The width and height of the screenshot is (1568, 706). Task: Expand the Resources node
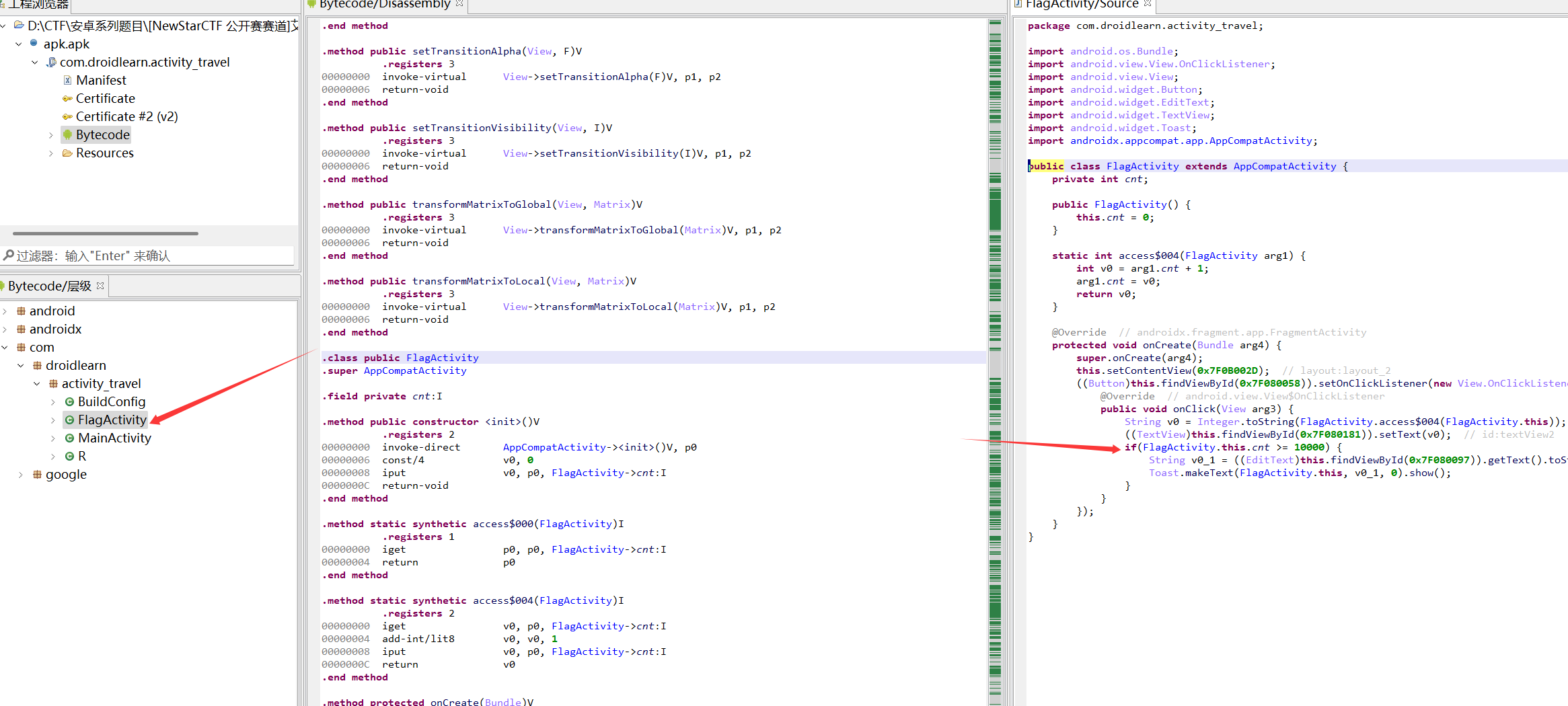click(x=50, y=153)
